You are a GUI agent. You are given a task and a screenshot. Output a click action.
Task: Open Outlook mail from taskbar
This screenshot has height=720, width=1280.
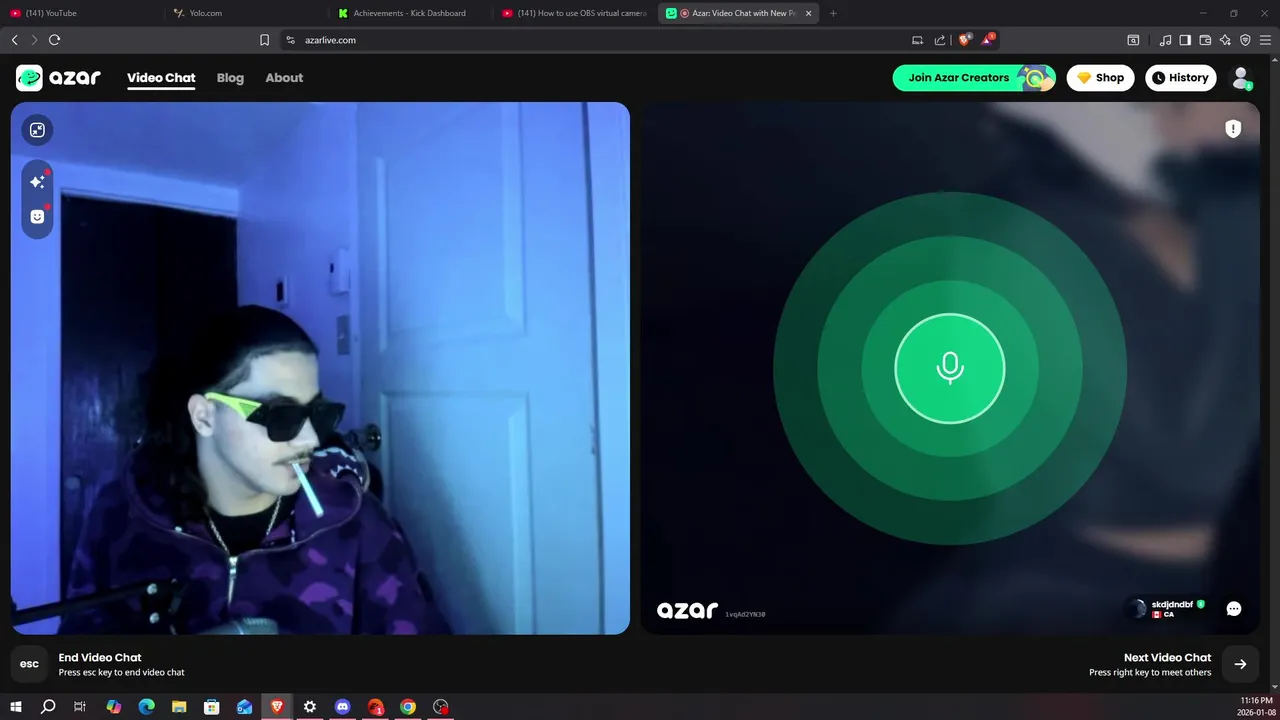tap(245, 707)
